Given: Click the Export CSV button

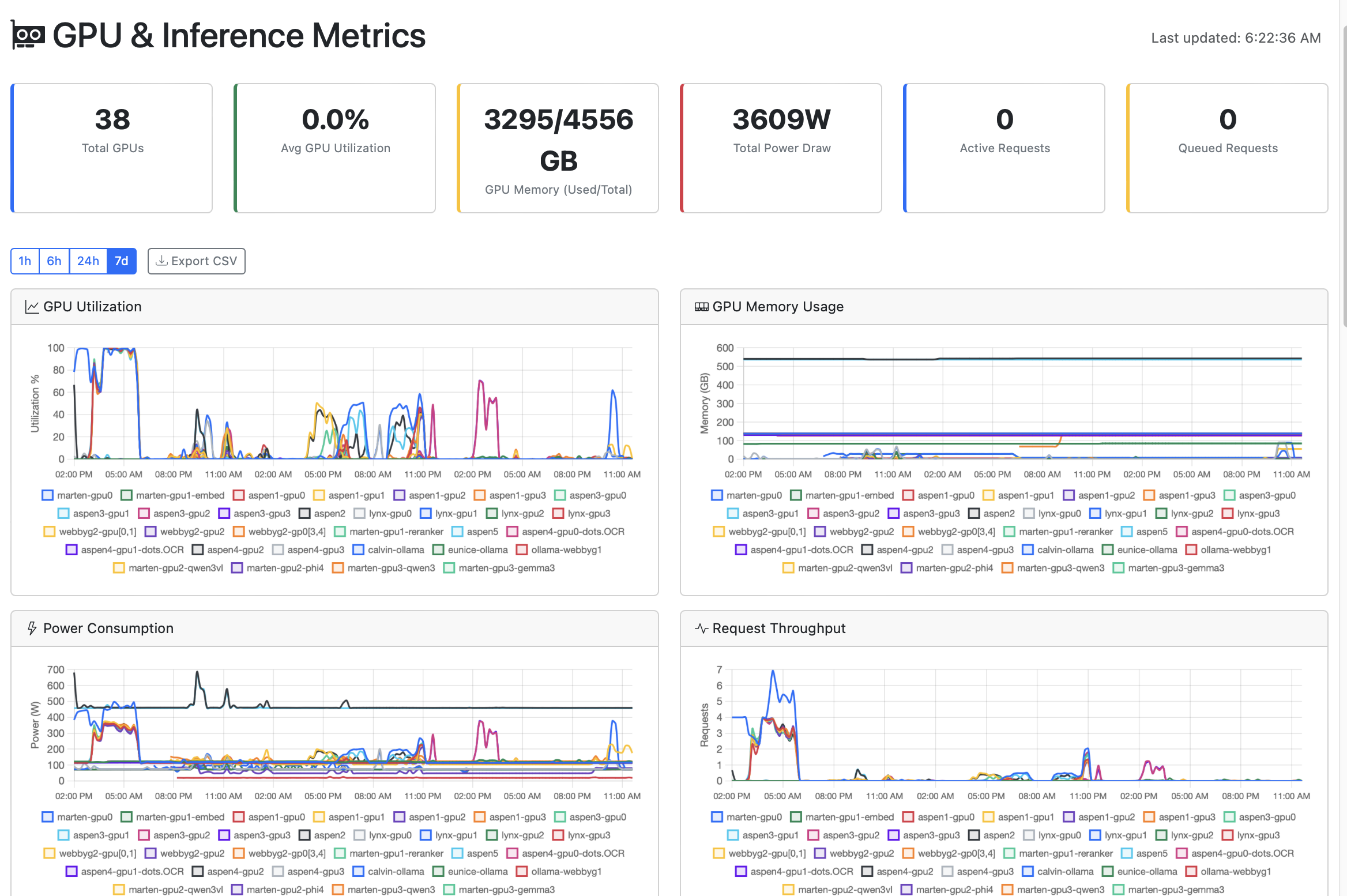Looking at the screenshot, I should tap(197, 261).
